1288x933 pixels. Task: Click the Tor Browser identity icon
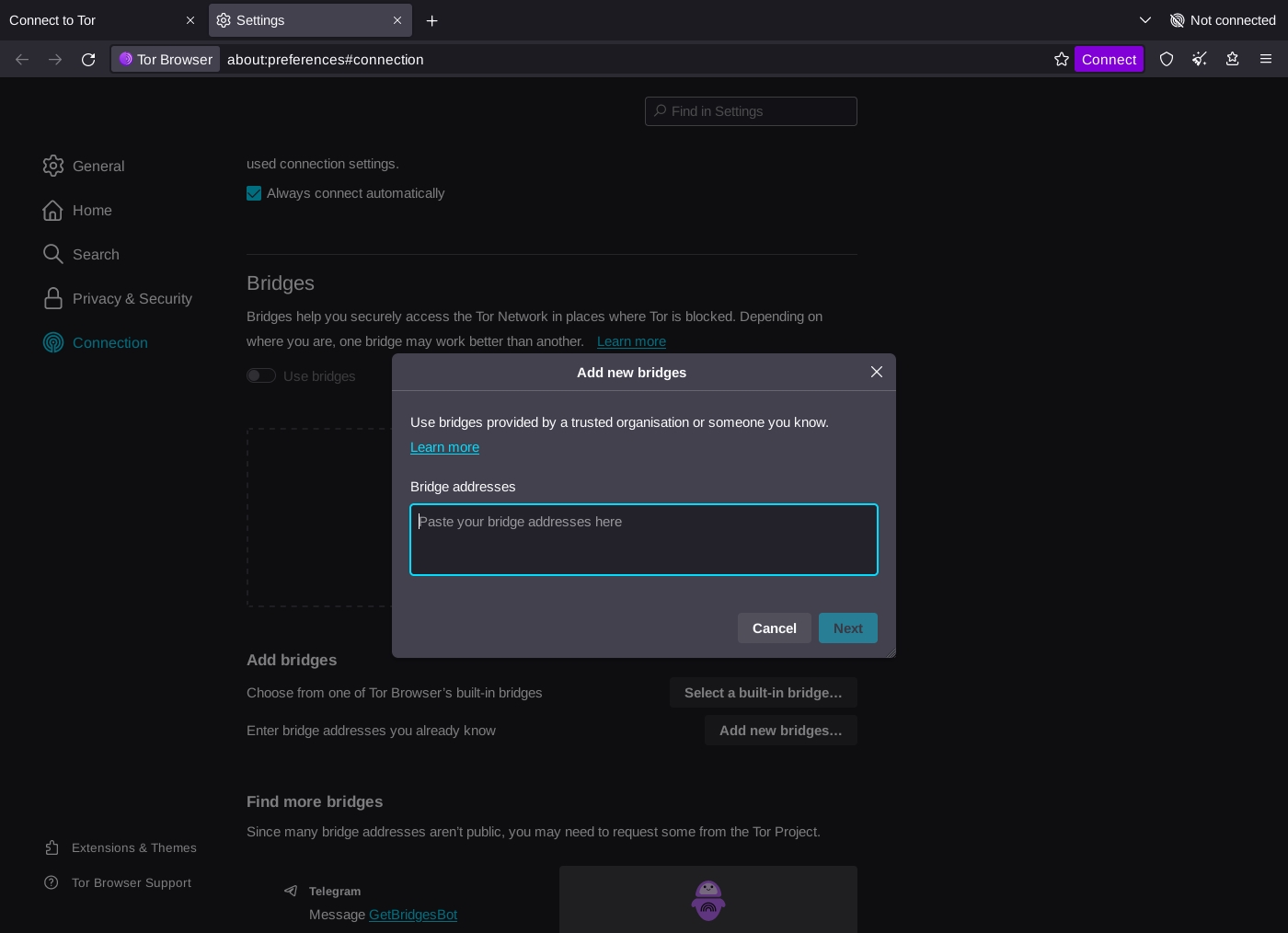167,59
